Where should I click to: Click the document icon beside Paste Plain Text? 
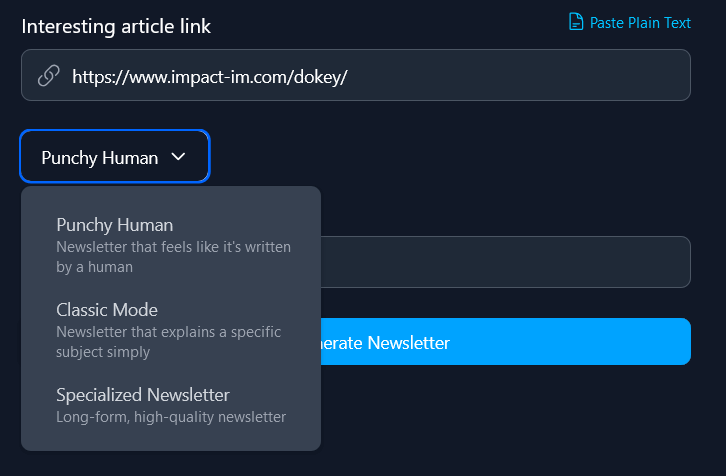pos(576,22)
